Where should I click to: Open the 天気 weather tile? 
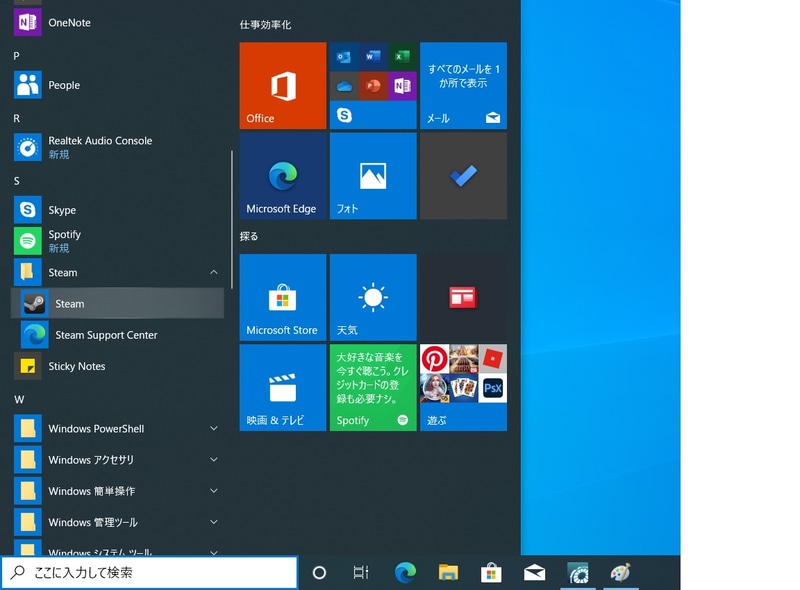coord(373,297)
